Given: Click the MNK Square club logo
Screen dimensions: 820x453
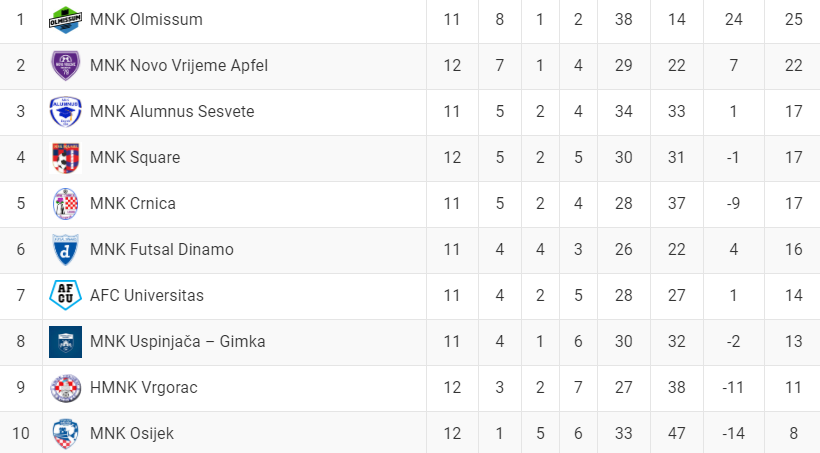Looking at the screenshot, I should click(x=65, y=157).
